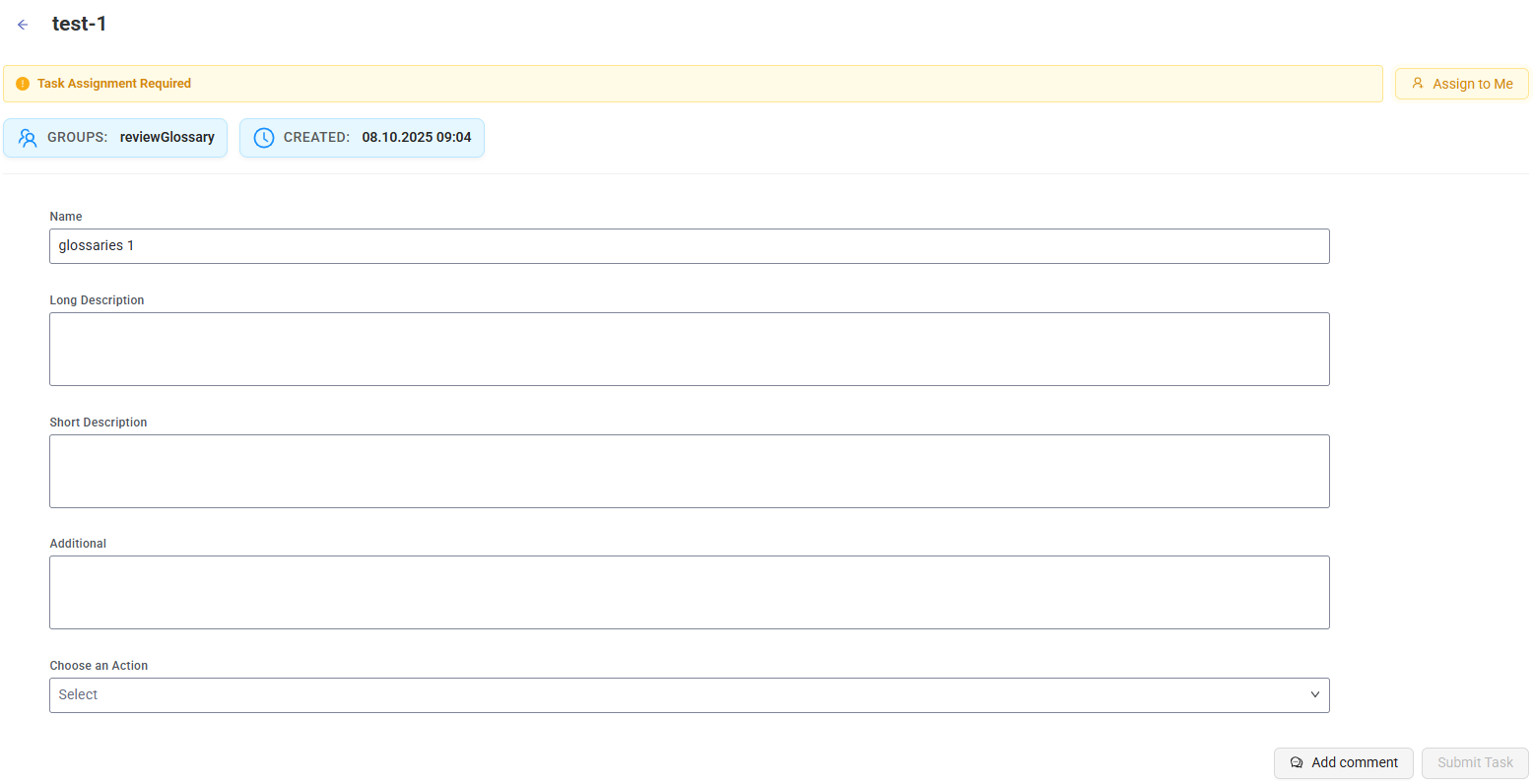Open the Select action dropdown field

pos(680,695)
